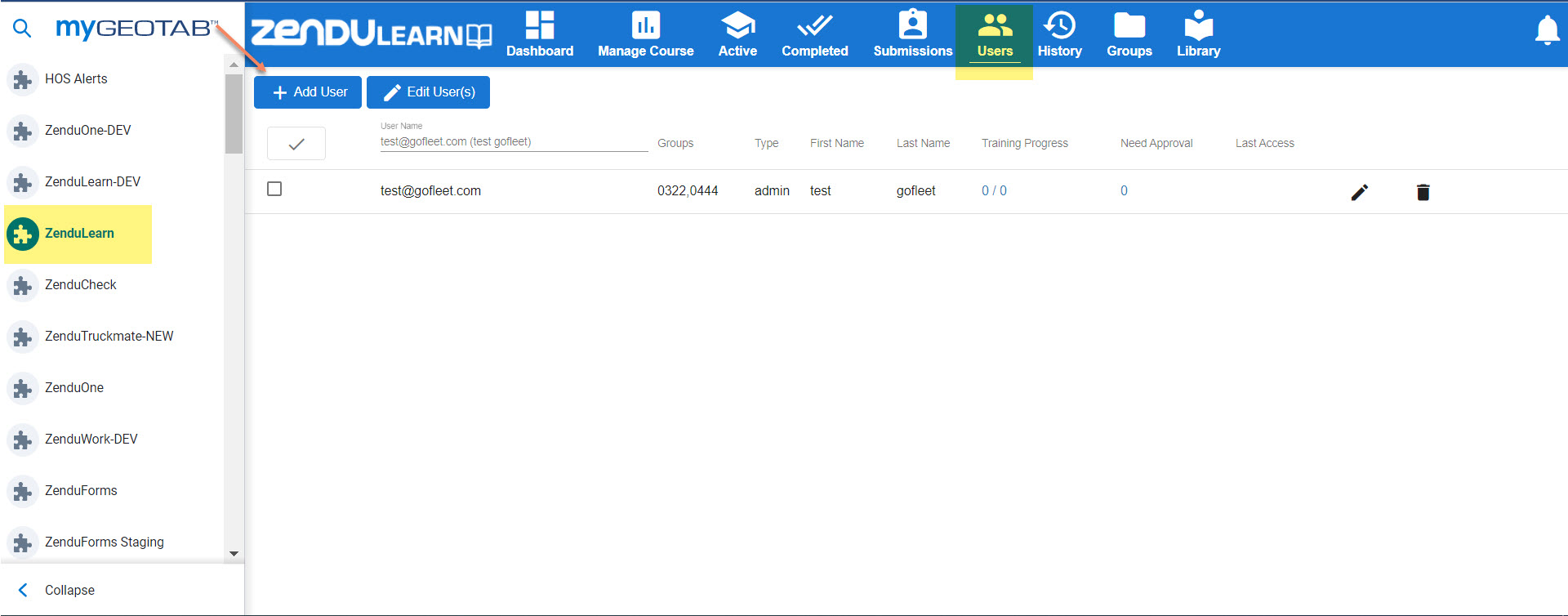This screenshot has width=1568, height=616.
Task: Toggle the select-all checkmark box
Action: (296, 144)
